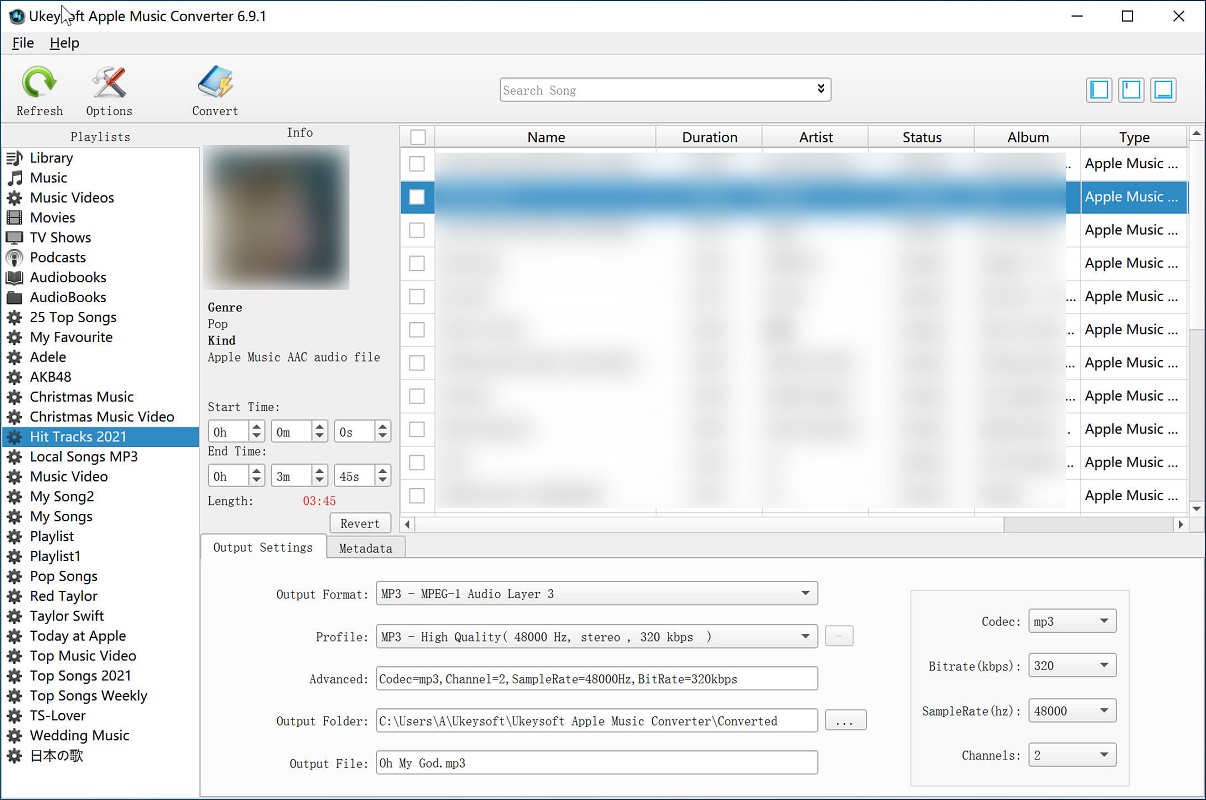Check the last visible song row checkbox
Viewport: 1206px width, 800px height.
(417, 495)
